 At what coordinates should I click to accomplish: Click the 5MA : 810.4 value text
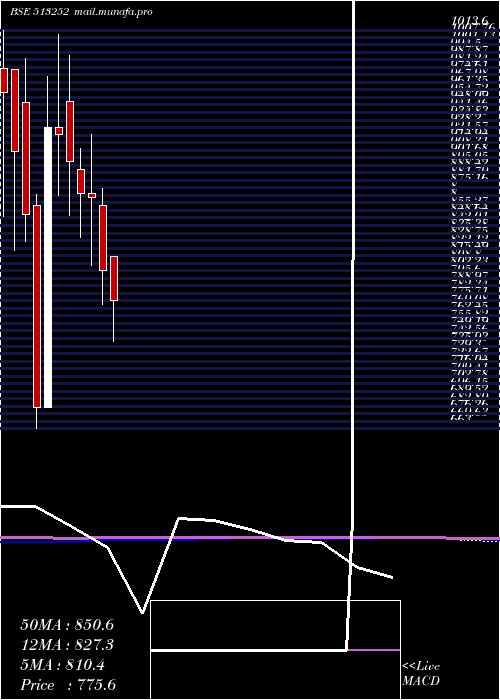62,665
